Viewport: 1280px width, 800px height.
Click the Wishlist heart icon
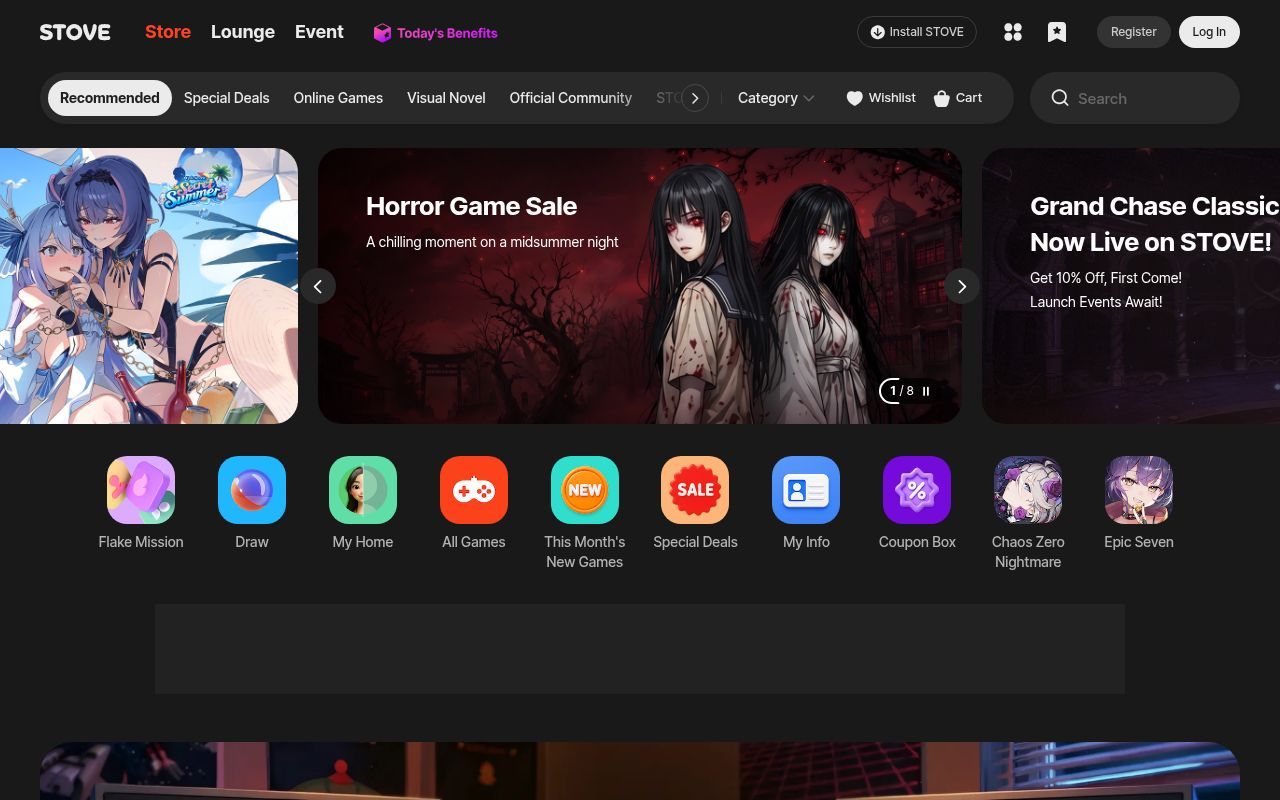(854, 98)
